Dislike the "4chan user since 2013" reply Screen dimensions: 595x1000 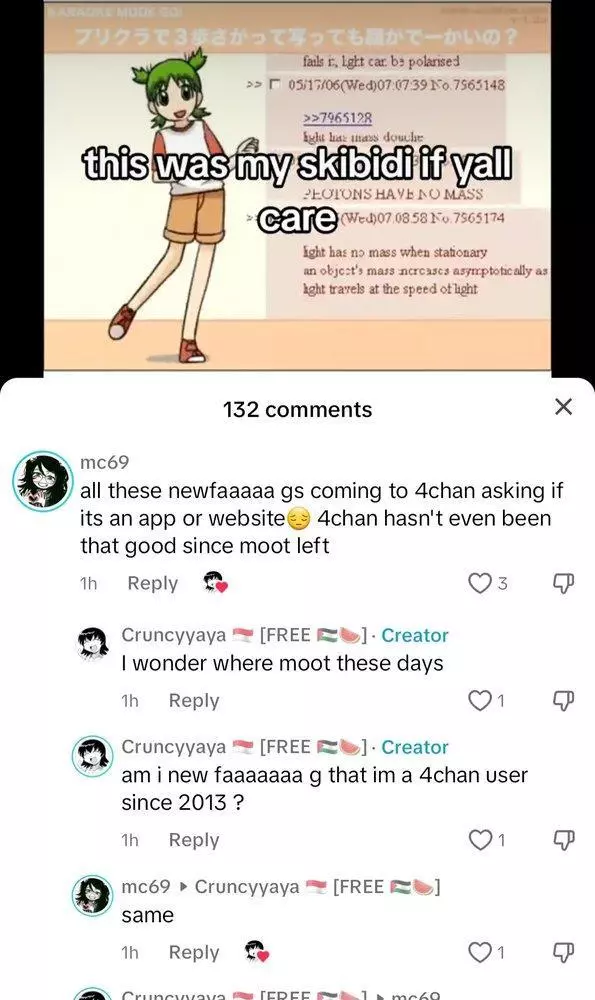tap(563, 840)
